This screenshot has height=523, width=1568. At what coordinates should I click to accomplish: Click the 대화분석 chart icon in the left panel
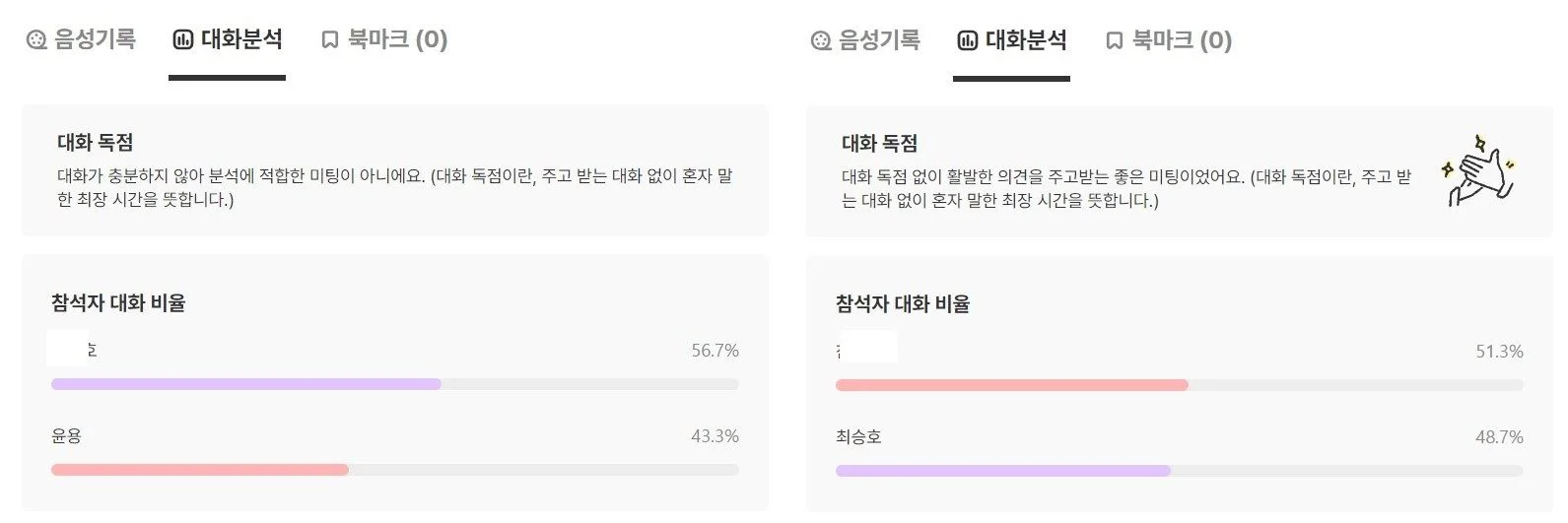[183, 40]
